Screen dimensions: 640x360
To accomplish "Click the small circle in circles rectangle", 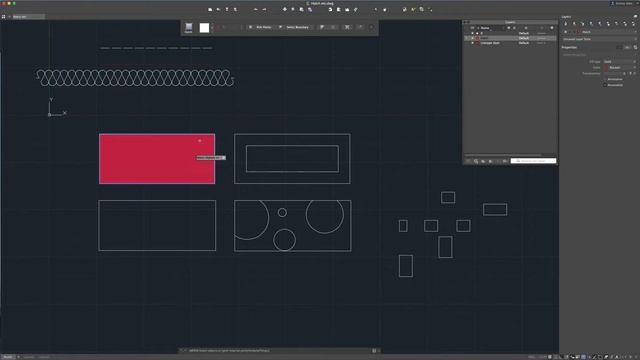I will coord(282,212).
